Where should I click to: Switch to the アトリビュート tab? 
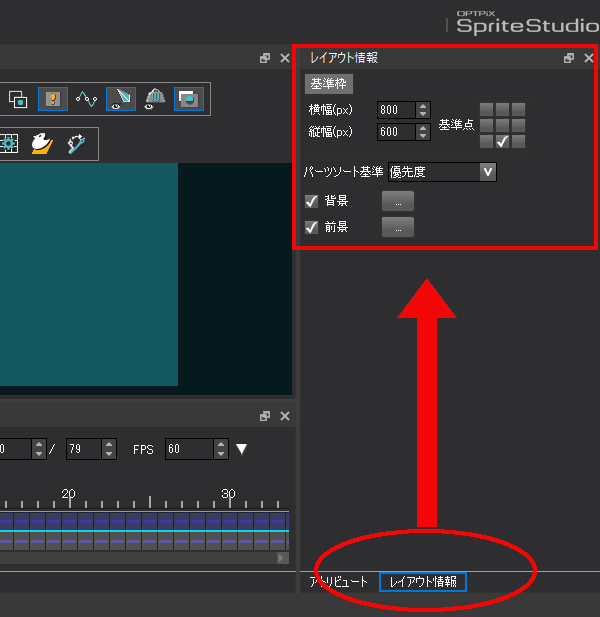pos(338,582)
